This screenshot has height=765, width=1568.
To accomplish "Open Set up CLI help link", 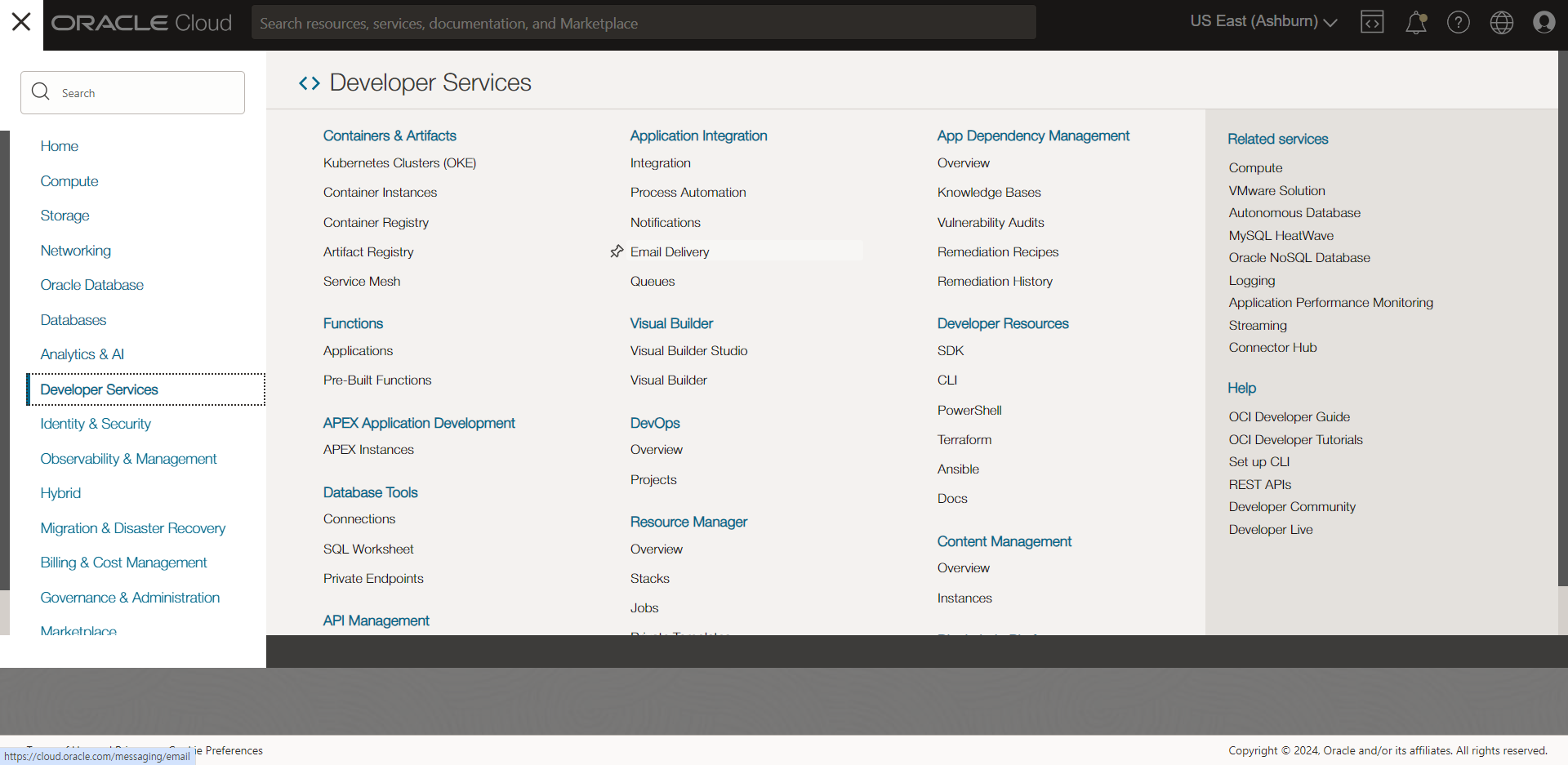I will click(x=1259, y=461).
